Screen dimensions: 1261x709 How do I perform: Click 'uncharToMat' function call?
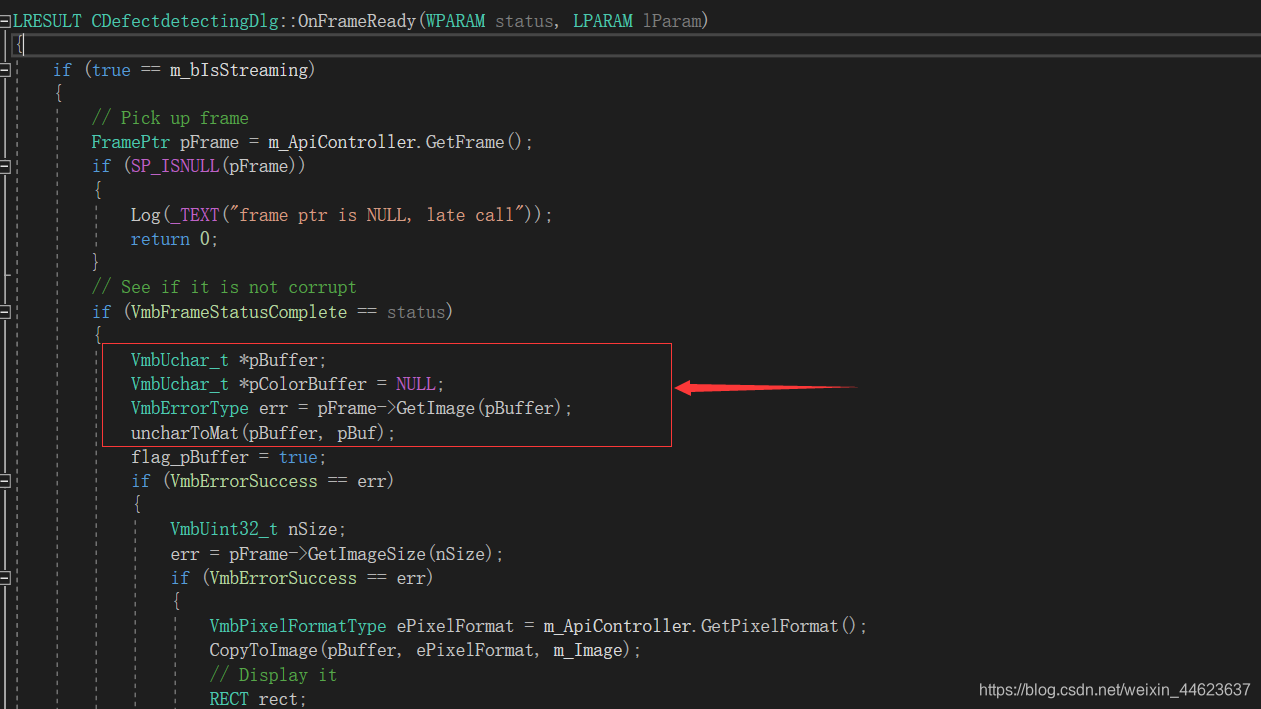[184, 433]
